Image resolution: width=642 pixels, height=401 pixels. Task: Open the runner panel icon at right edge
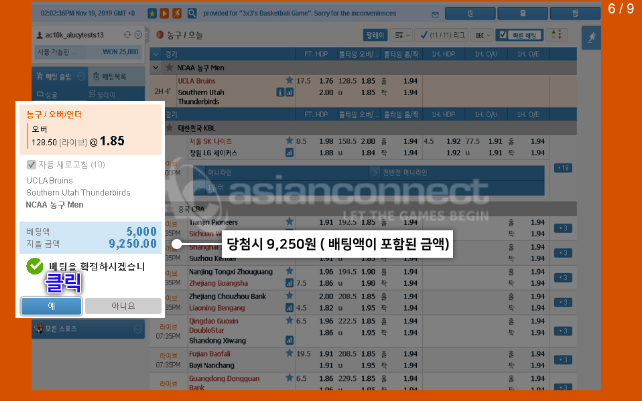tap(591, 38)
